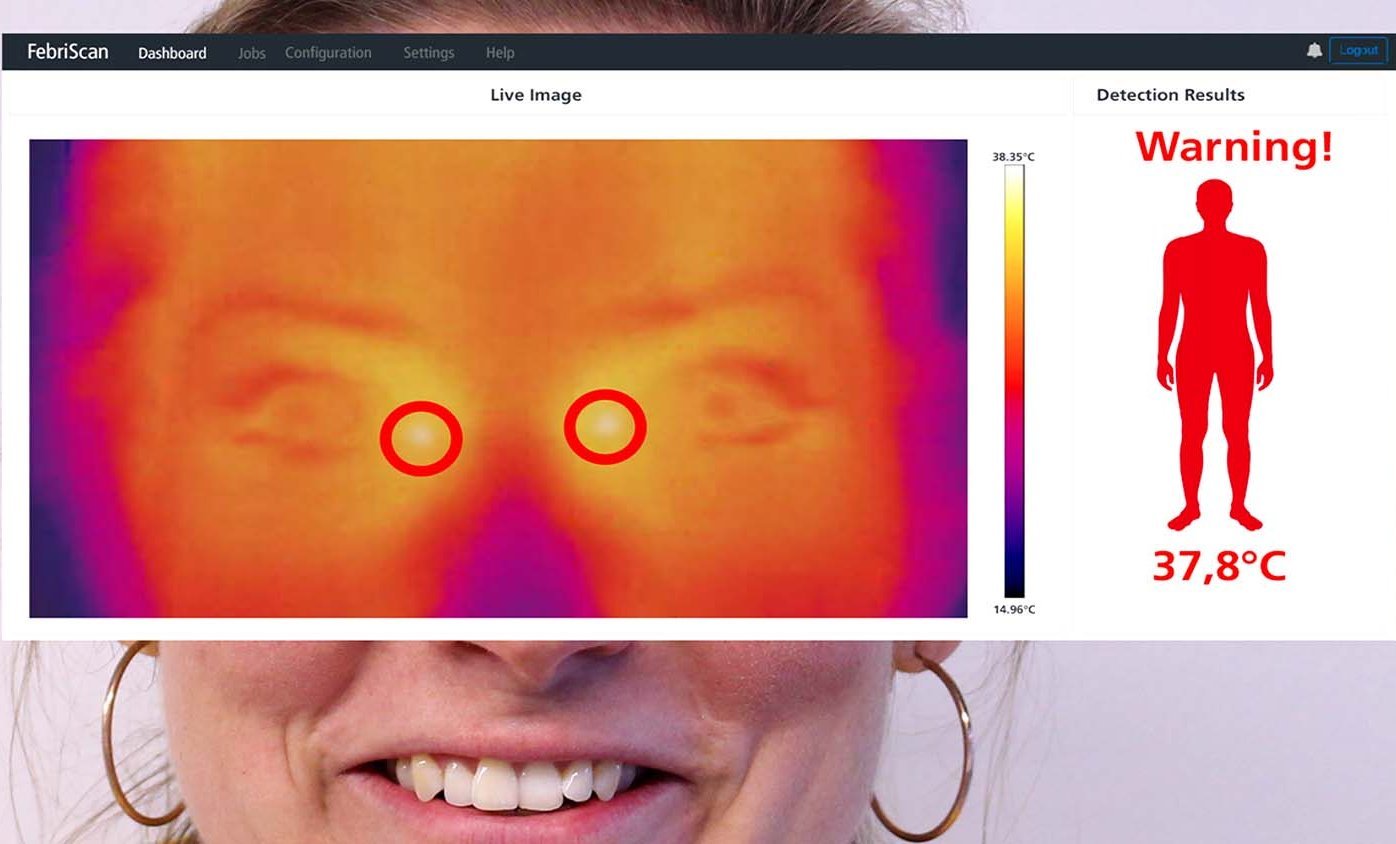
Task: Click the 37,8°C temperature reading
Action: coord(1219,566)
